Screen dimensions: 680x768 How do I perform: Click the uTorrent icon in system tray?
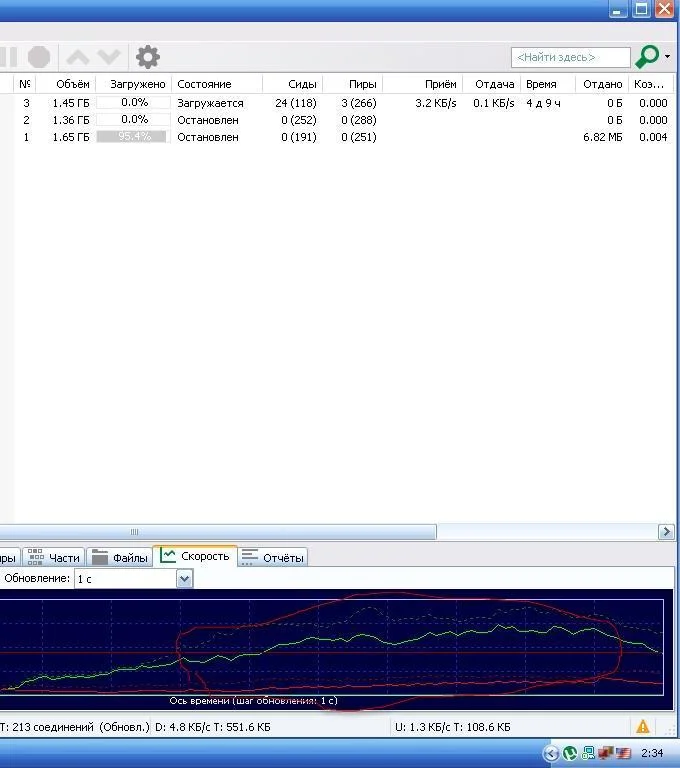[x=570, y=753]
